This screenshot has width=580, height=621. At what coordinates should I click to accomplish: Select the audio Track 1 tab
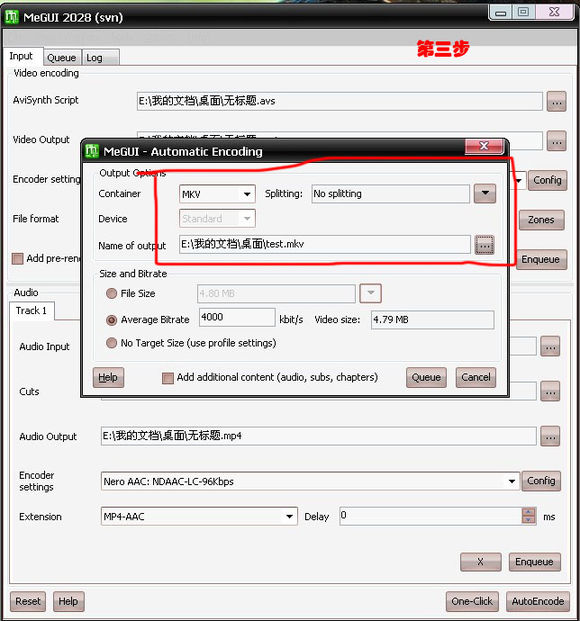tap(31, 310)
